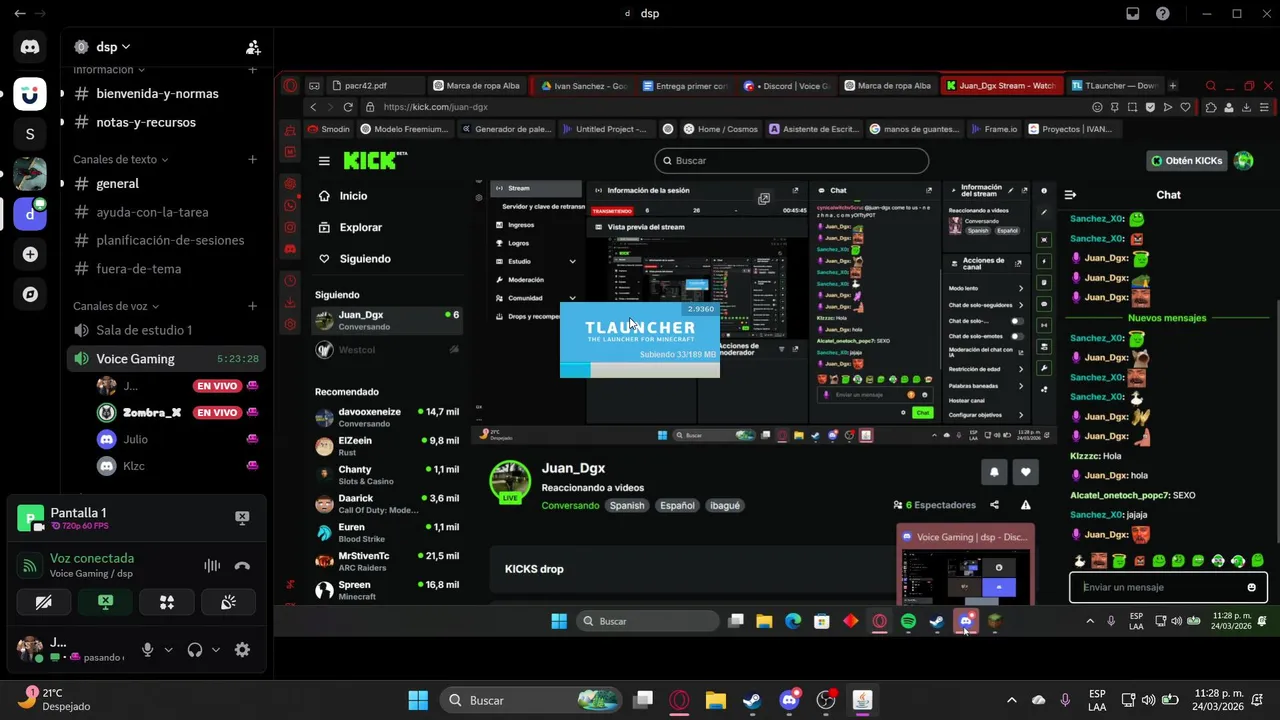Select server icon with letter S
The width and height of the screenshot is (1280, 720).
[x=30, y=134]
